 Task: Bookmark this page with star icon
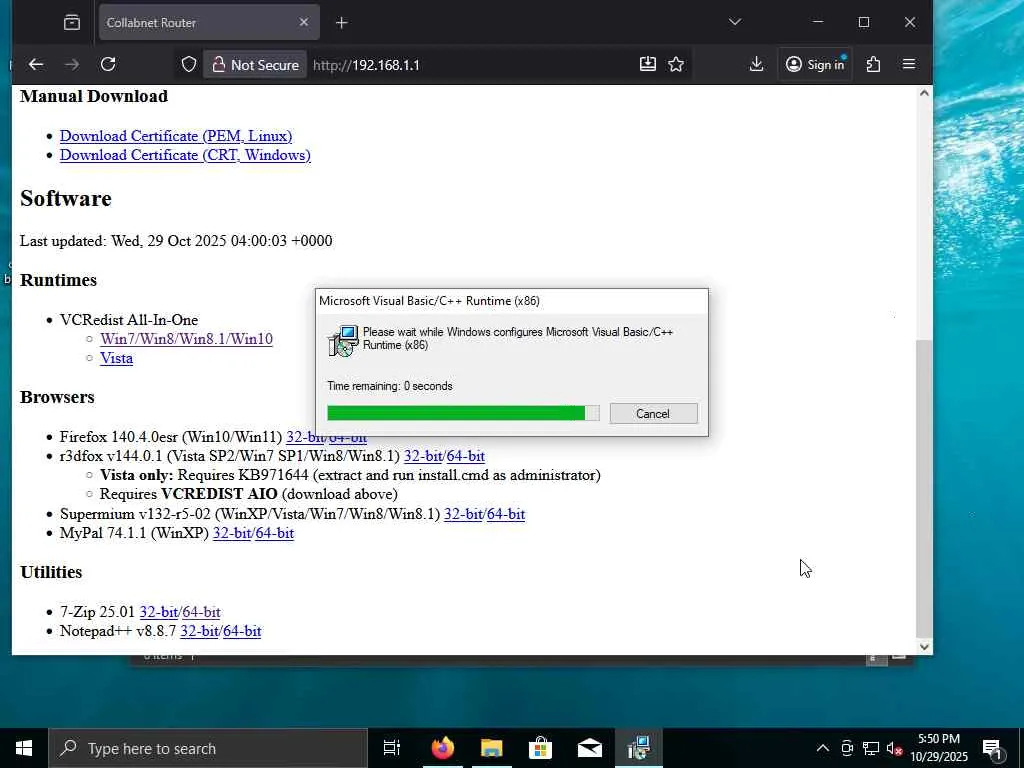pos(676,64)
